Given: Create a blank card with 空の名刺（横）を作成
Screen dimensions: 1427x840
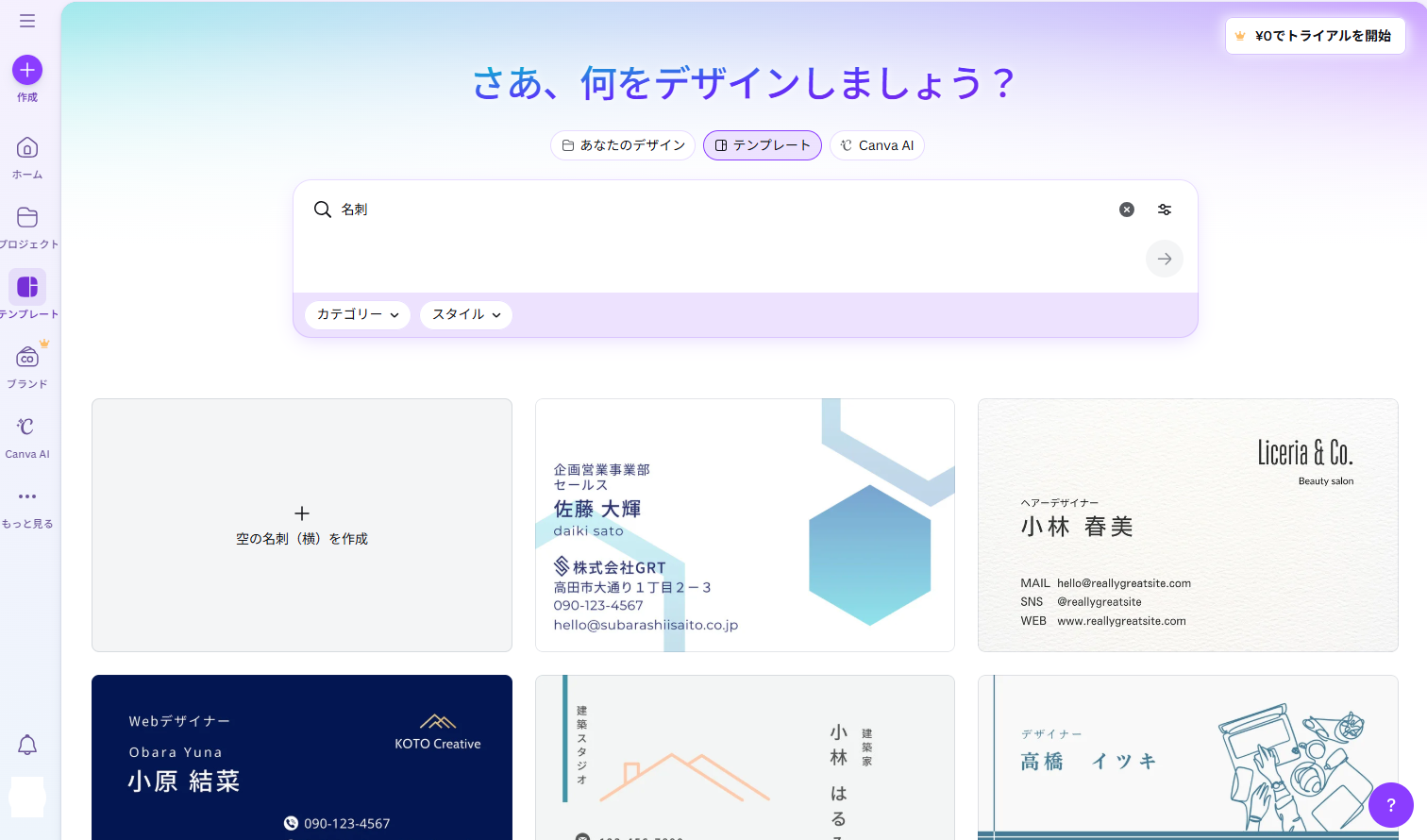Looking at the screenshot, I should click(301, 525).
